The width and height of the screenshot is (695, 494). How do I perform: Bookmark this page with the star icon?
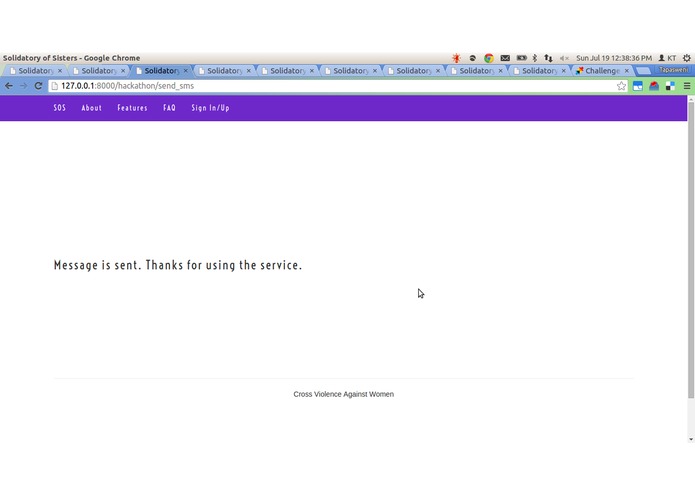click(x=621, y=86)
